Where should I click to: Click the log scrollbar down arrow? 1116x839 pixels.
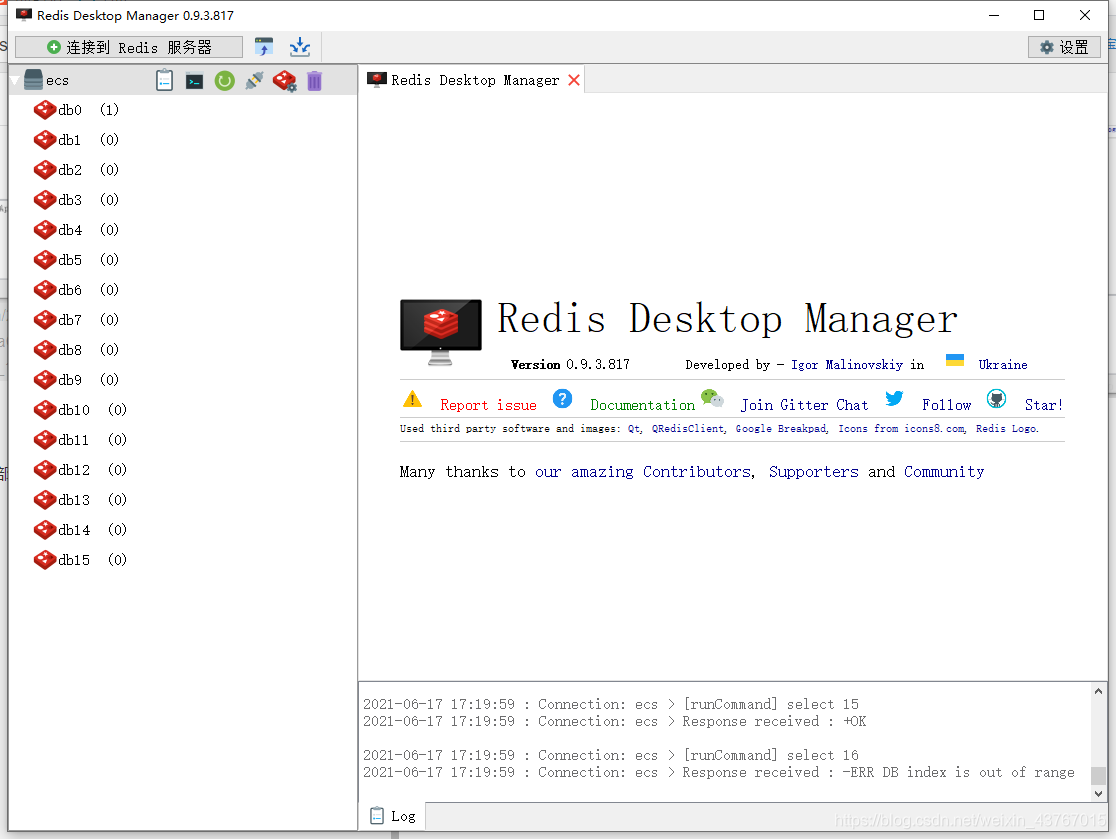click(x=1098, y=793)
